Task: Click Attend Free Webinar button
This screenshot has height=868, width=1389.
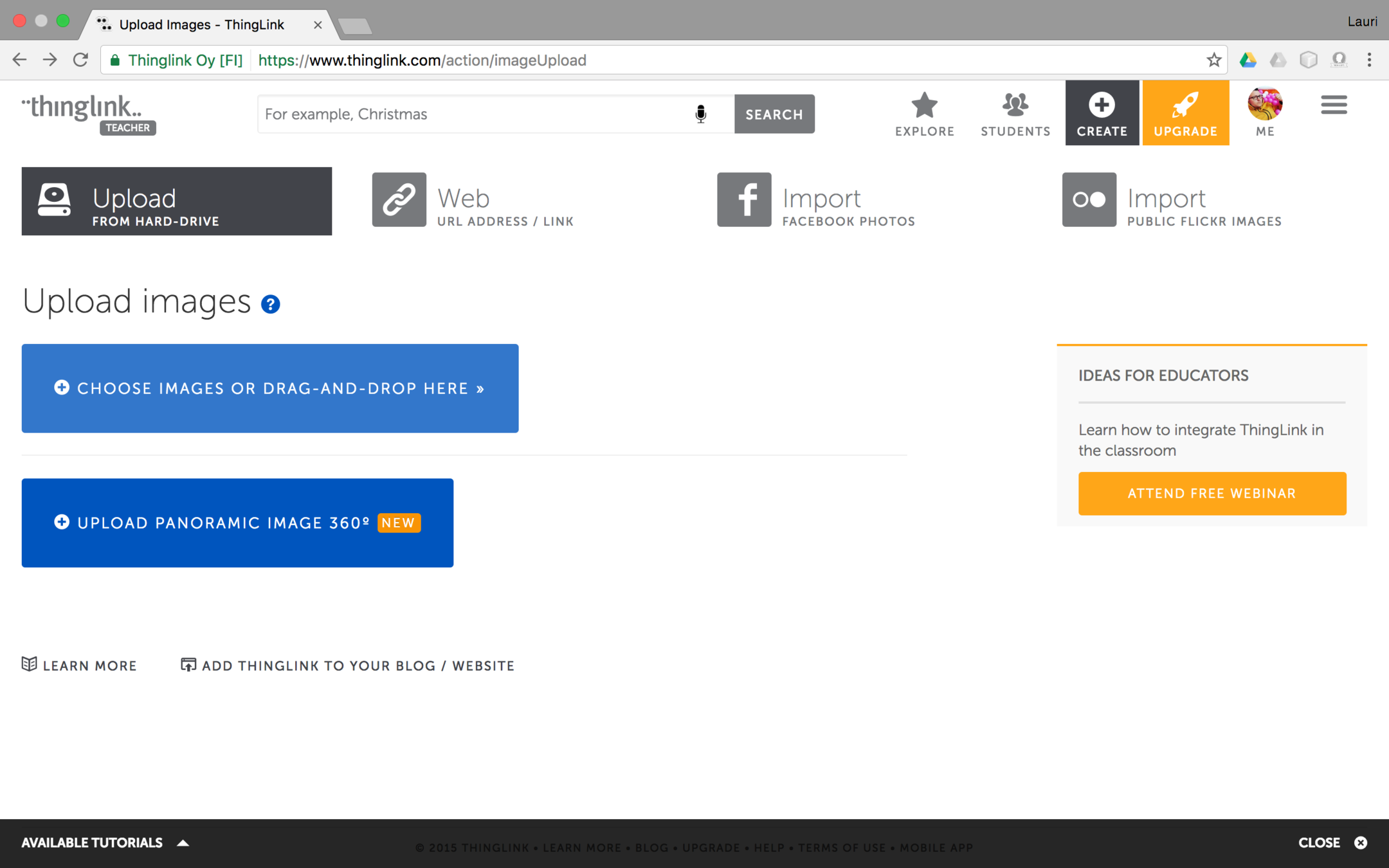Action: pyautogui.click(x=1212, y=493)
